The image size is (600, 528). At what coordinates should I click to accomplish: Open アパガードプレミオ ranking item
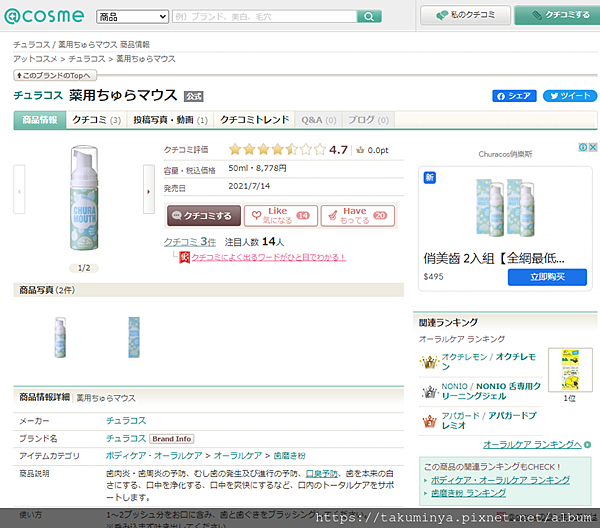489,420
